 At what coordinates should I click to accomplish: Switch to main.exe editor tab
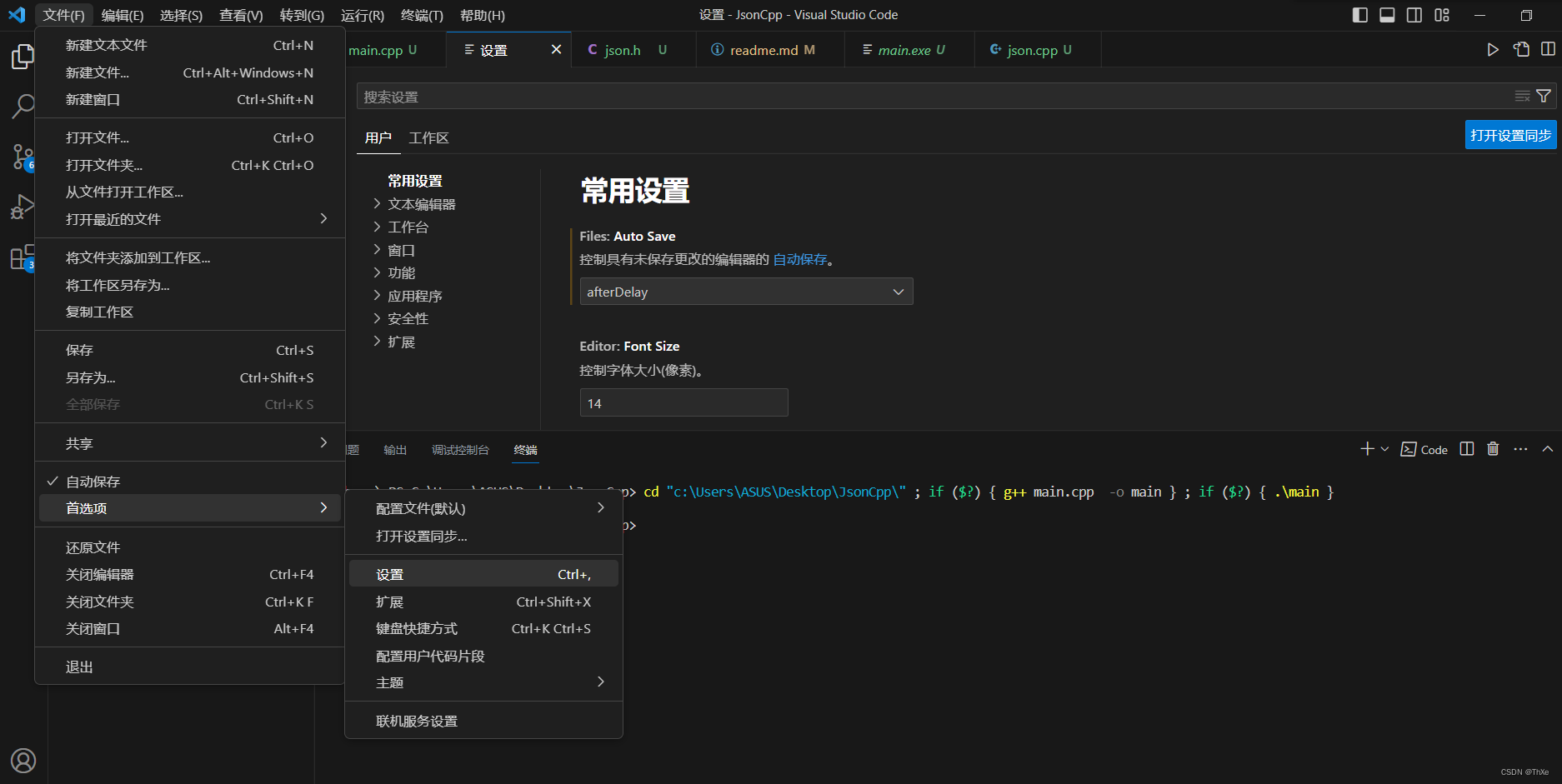[909, 50]
